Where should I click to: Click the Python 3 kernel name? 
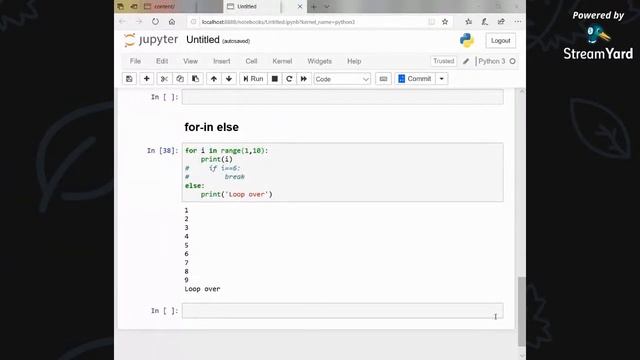[491, 61]
